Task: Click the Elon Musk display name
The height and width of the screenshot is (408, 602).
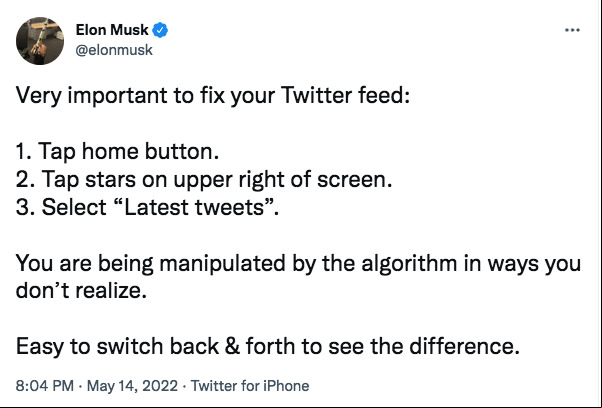Action: coord(112,30)
